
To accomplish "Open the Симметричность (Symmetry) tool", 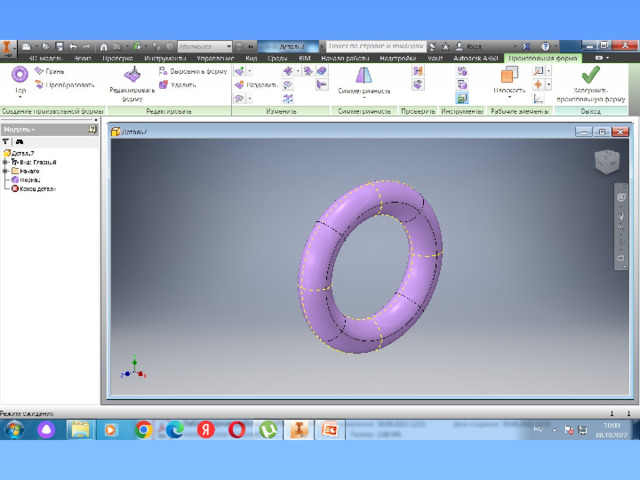I will click(362, 80).
